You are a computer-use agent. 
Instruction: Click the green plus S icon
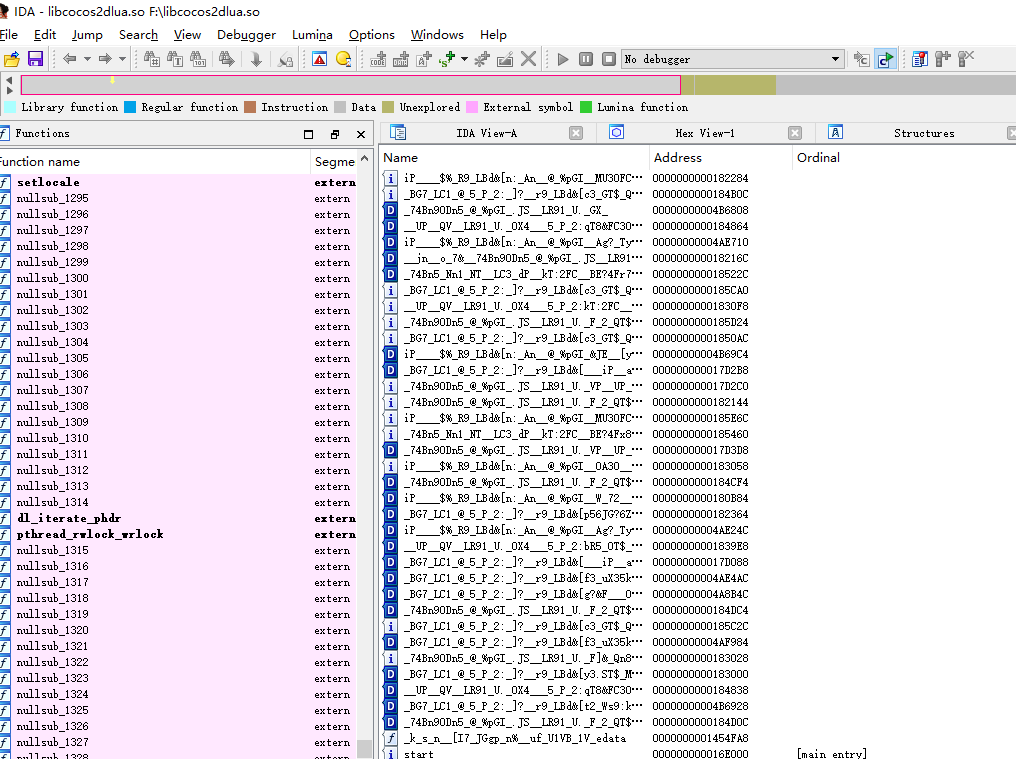coord(447,60)
